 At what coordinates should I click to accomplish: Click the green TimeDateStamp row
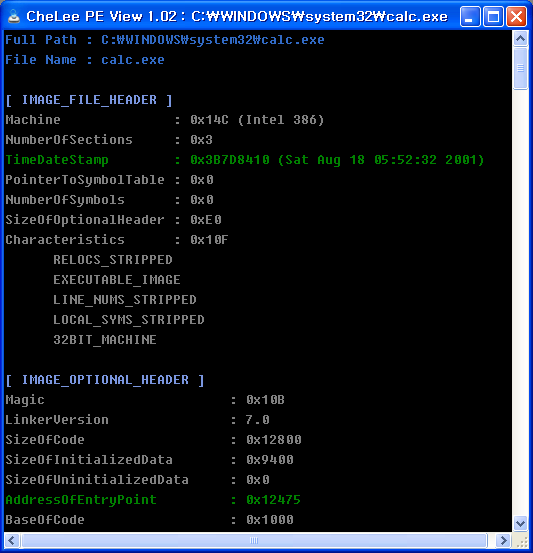[245, 160]
